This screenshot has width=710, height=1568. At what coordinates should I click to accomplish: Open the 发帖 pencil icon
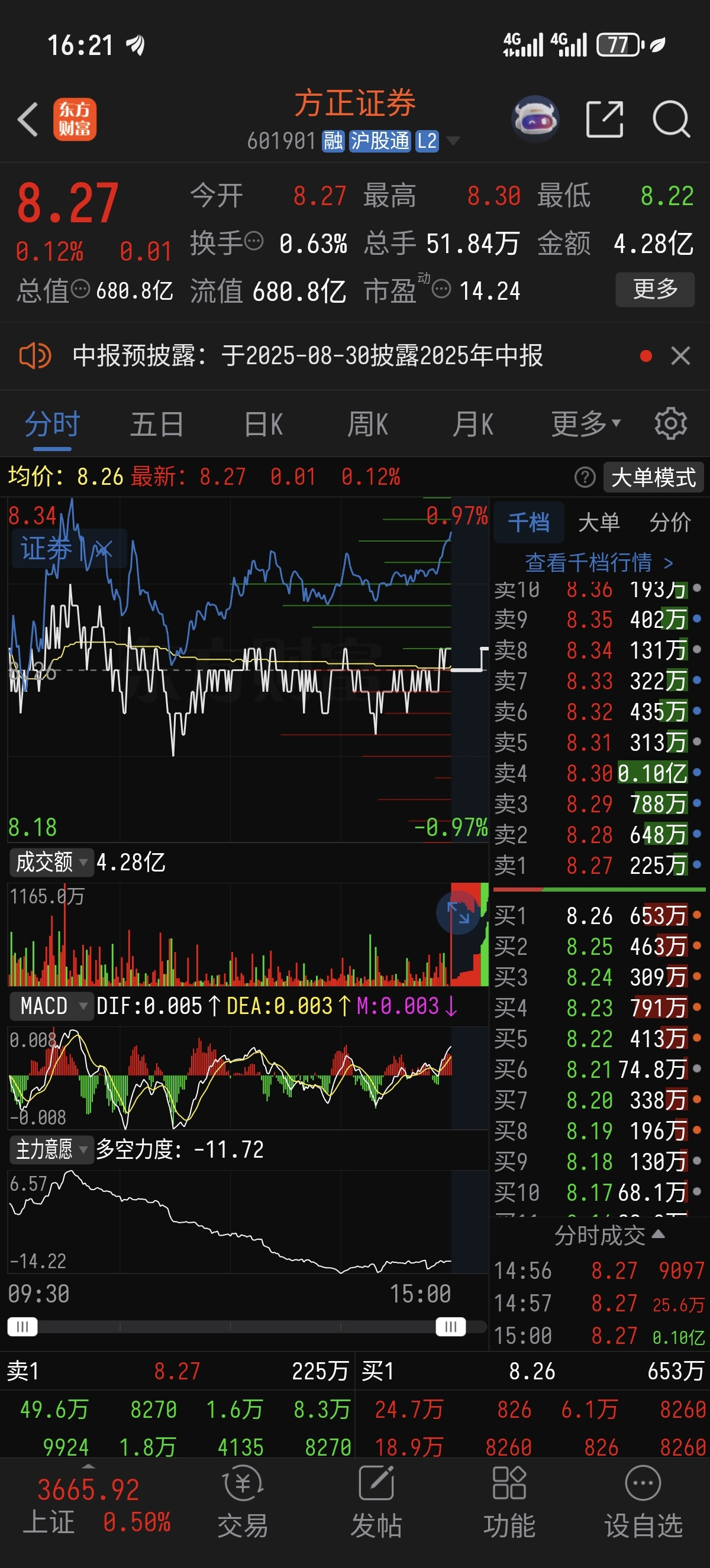pyautogui.click(x=376, y=1483)
